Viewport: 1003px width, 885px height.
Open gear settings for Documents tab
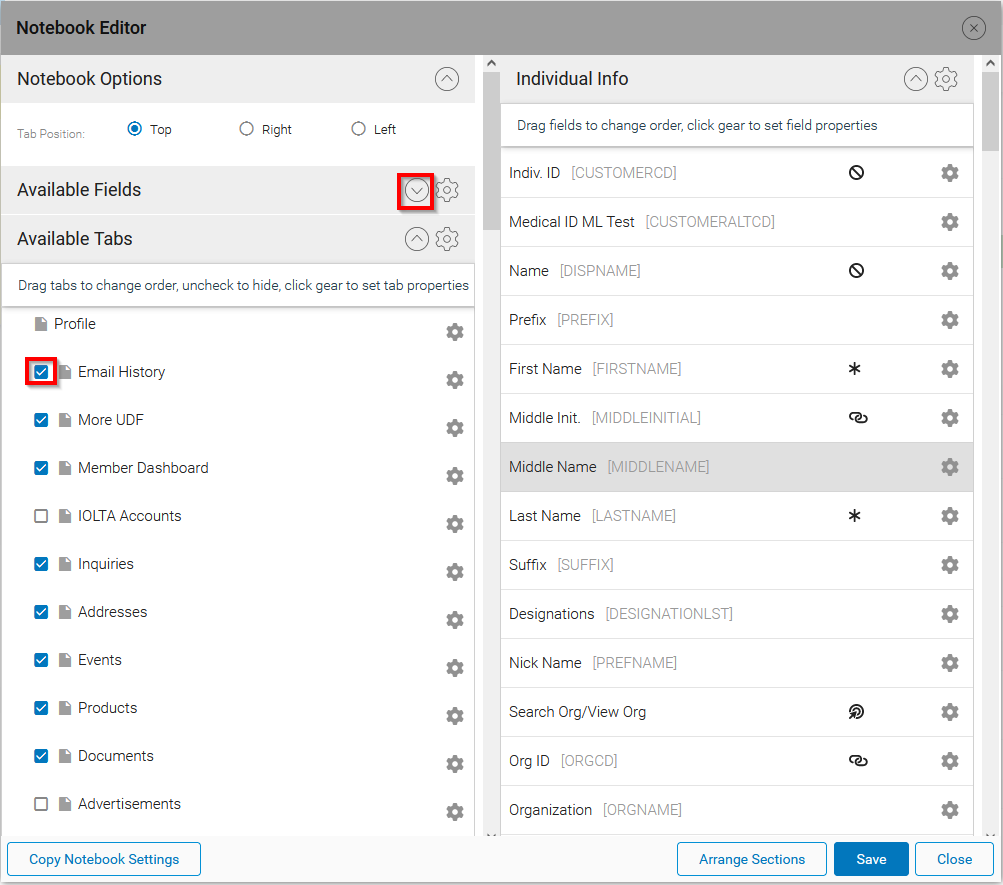point(455,764)
